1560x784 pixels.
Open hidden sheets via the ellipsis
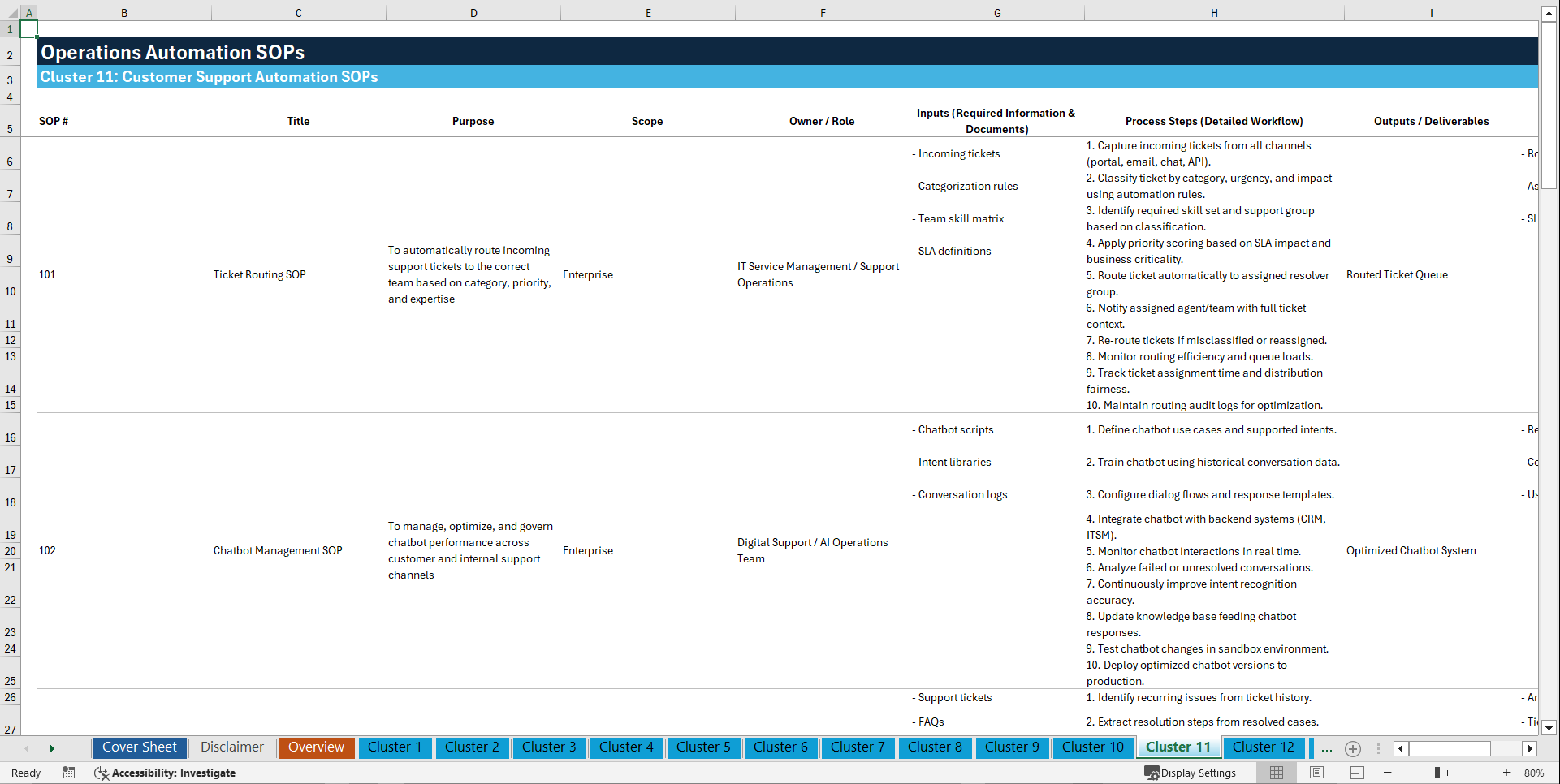click(1326, 748)
